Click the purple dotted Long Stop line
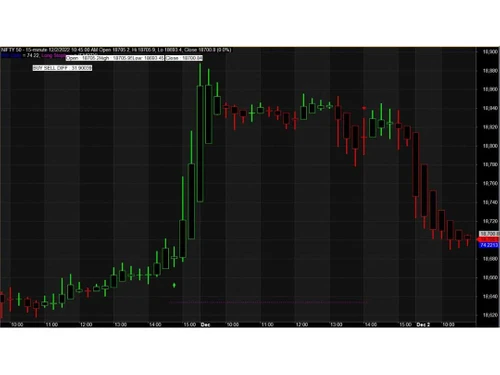Image resolution: width=500 pixels, height=375 pixels. click(268, 302)
